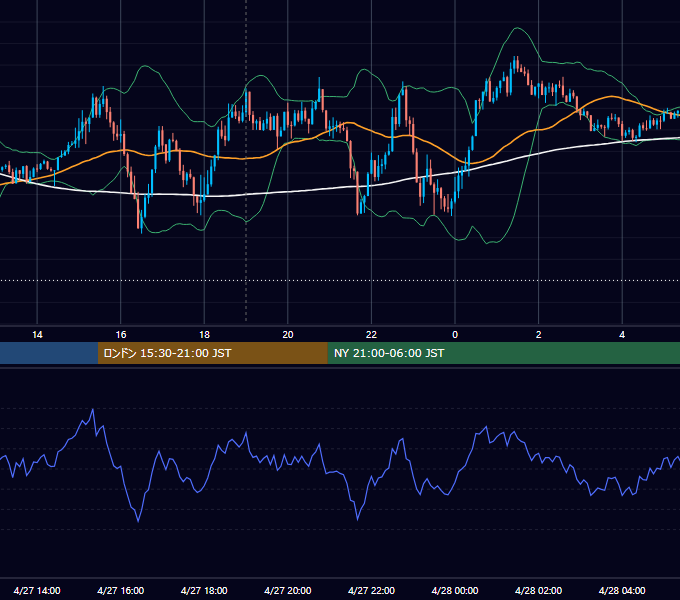The height and width of the screenshot is (600, 680).
Task: Click the 4/27 18:00 date label
Action: click(x=204, y=590)
